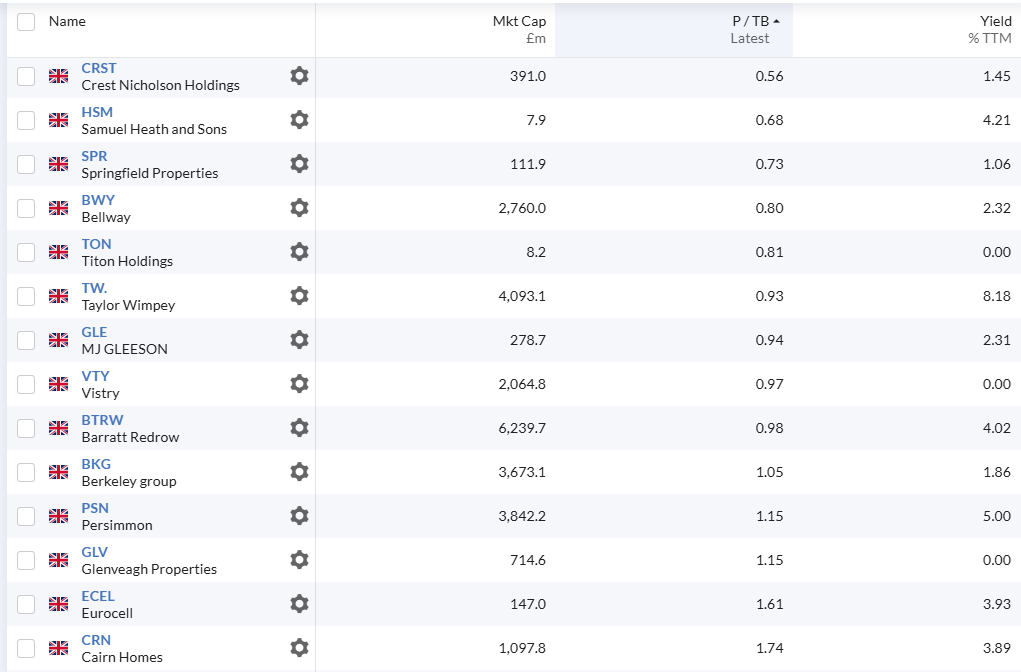Open the GLE ticker link
This screenshot has width=1021, height=672.
point(94,332)
